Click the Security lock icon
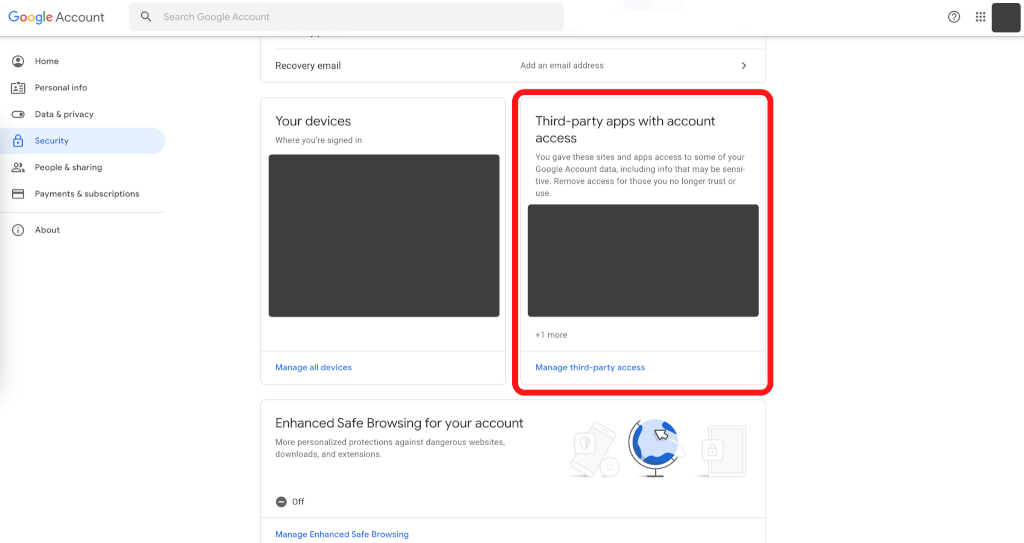 point(18,141)
